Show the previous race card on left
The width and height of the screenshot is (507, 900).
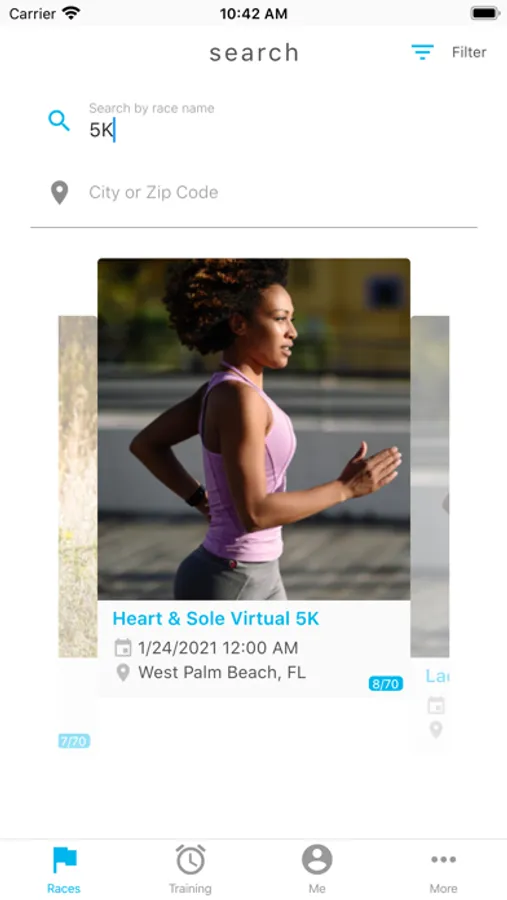click(78, 486)
